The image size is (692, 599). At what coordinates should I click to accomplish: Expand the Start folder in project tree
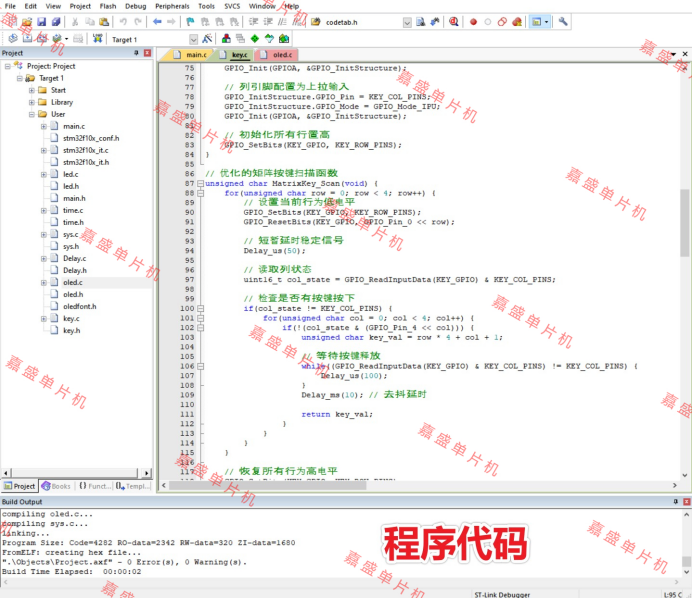[x=31, y=90]
